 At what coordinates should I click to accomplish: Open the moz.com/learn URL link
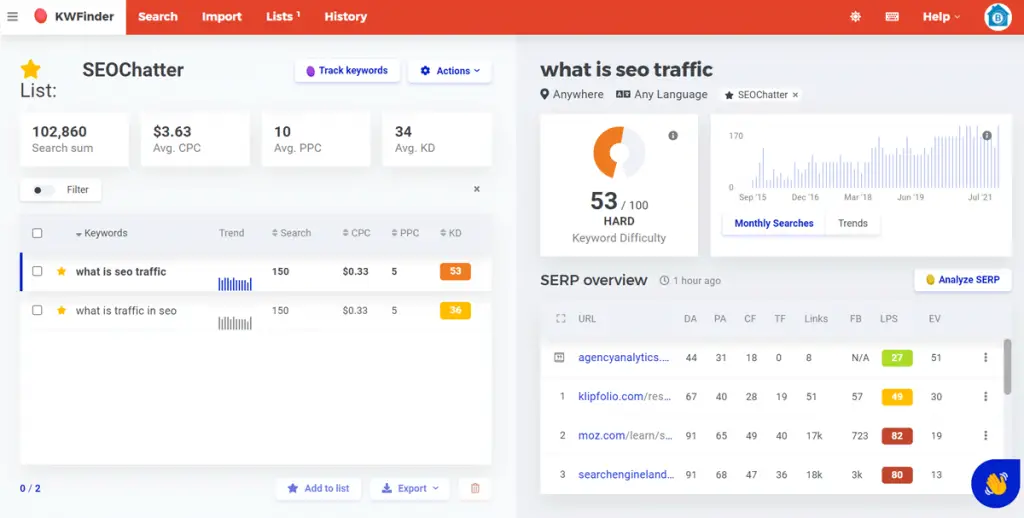[625, 436]
